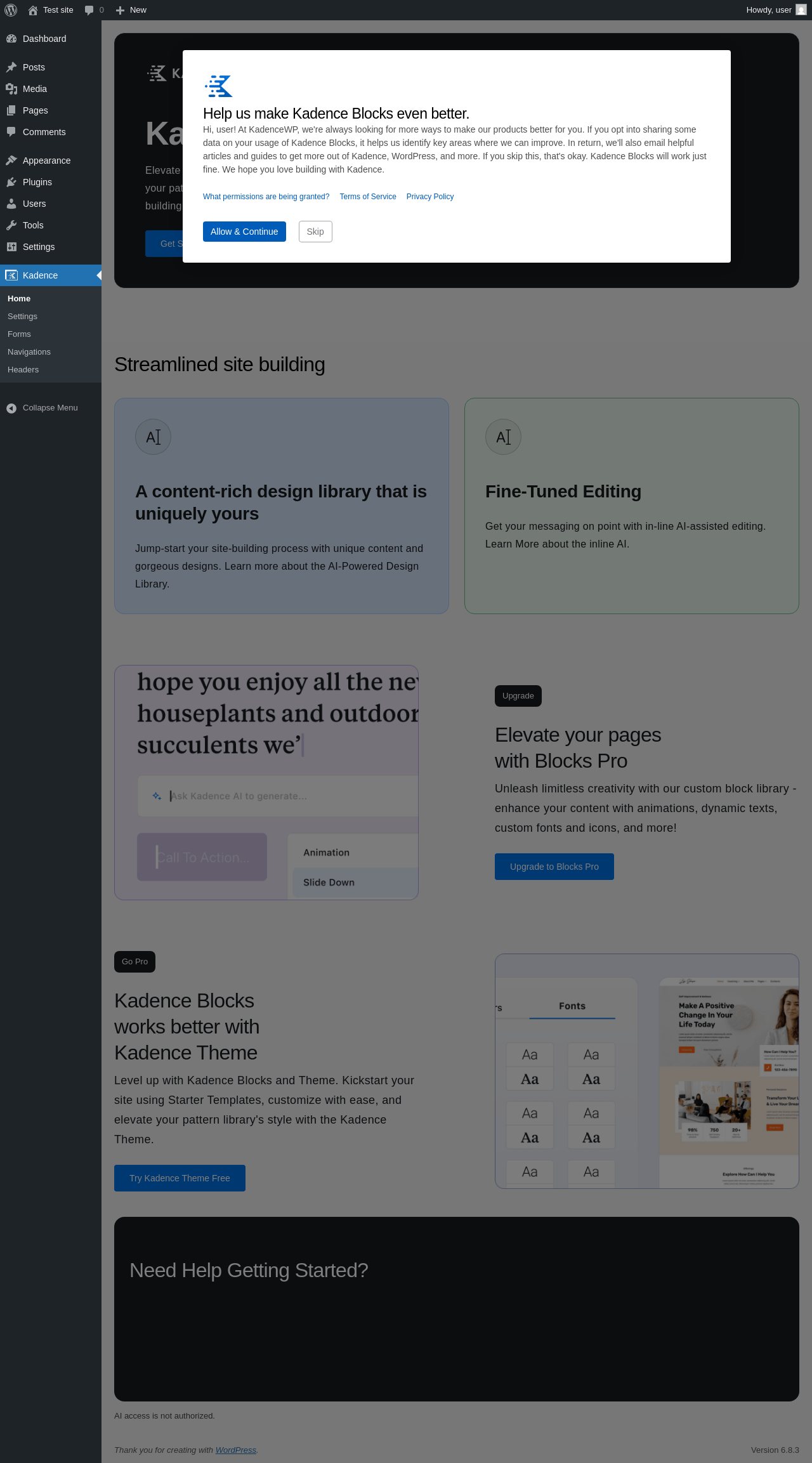The width and height of the screenshot is (812, 1463).
Task: Expand What permissions are being granted
Action: click(x=266, y=197)
